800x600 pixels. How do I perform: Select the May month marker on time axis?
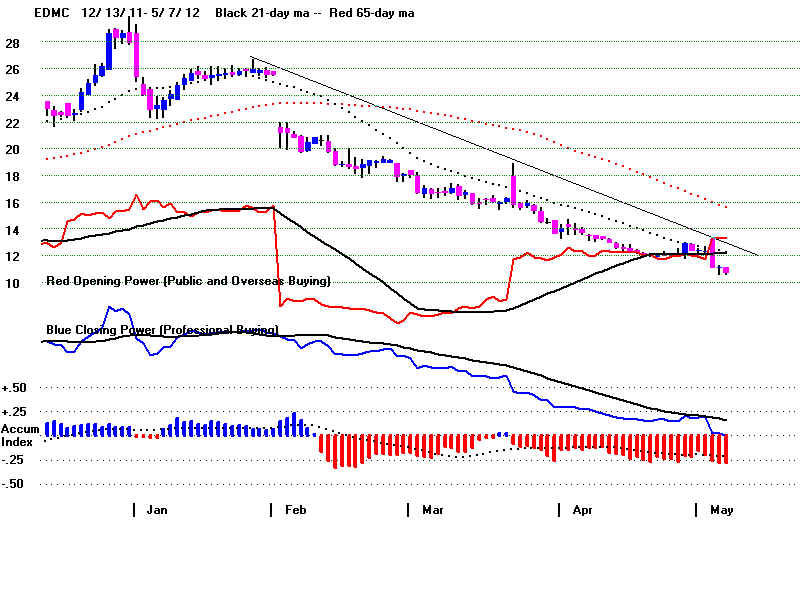(720, 510)
